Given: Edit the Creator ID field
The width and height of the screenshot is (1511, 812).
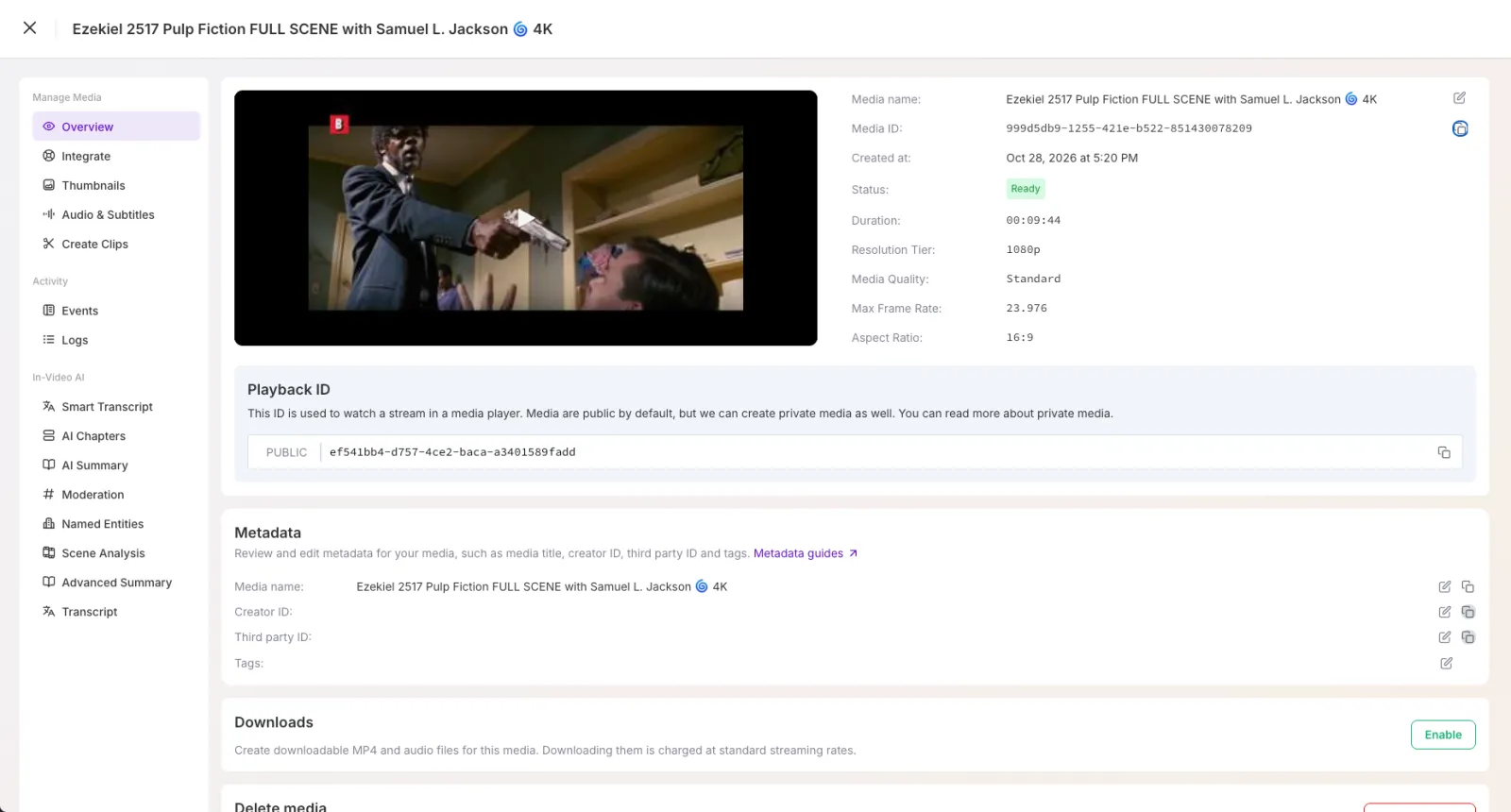Looking at the screenshot, I should 1445,612.
